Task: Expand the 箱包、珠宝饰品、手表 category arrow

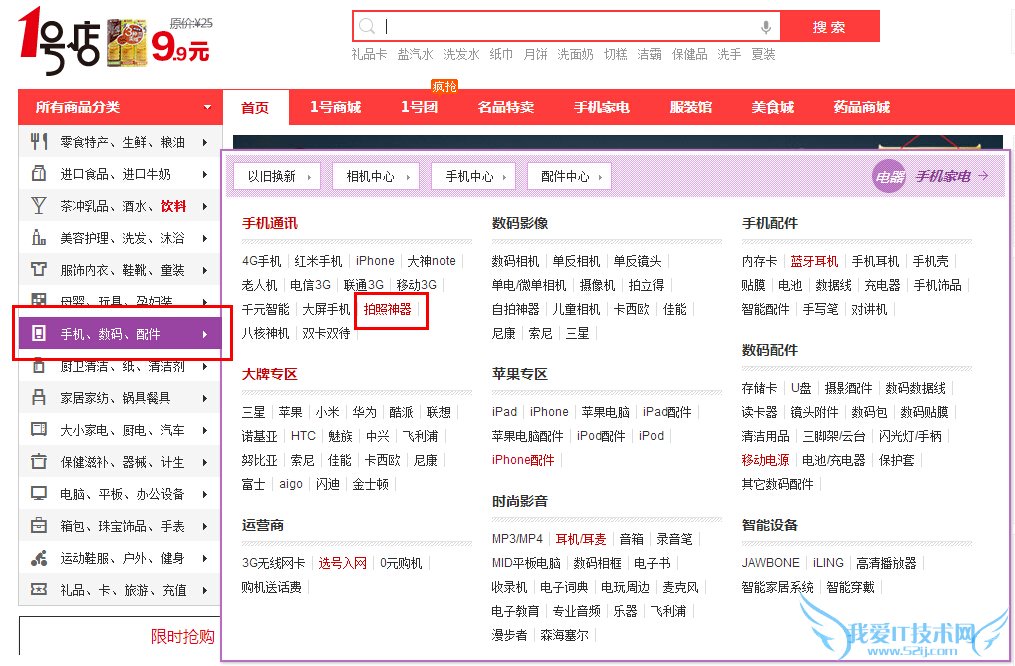Action: [205, 526]
